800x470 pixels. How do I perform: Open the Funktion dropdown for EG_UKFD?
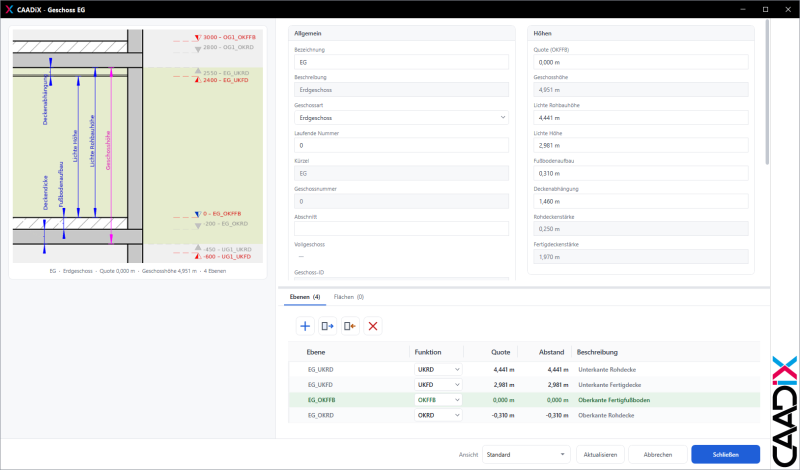click(x=438, y=385)
